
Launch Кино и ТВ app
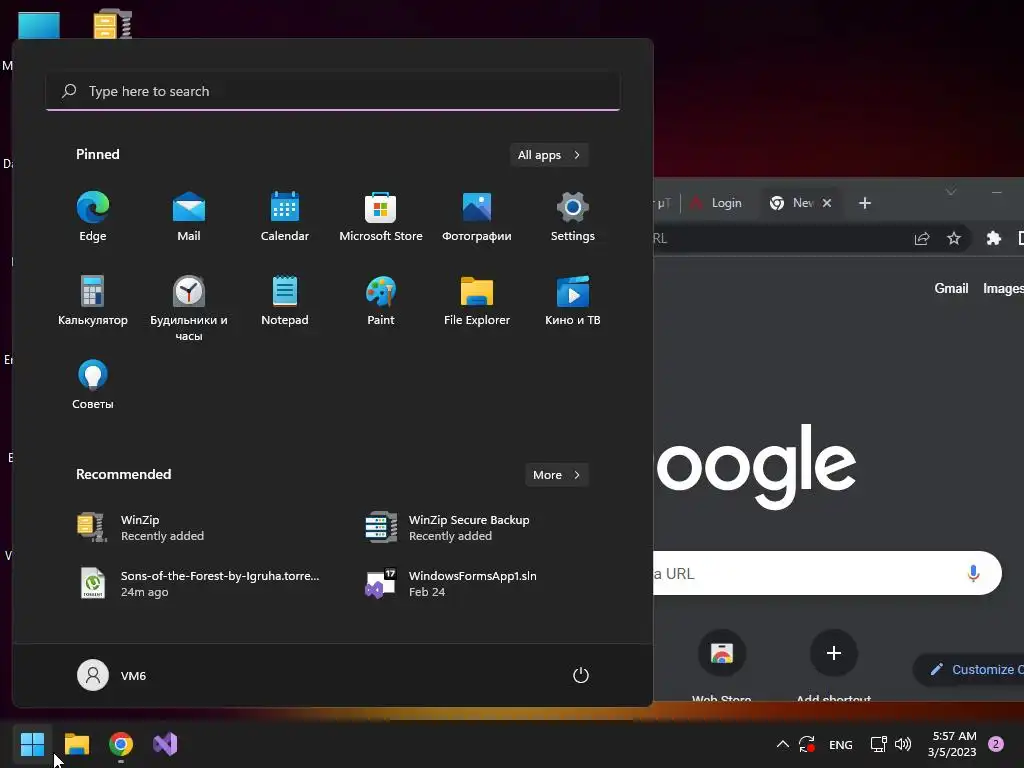pyautogui.click(x=573, y=300)
